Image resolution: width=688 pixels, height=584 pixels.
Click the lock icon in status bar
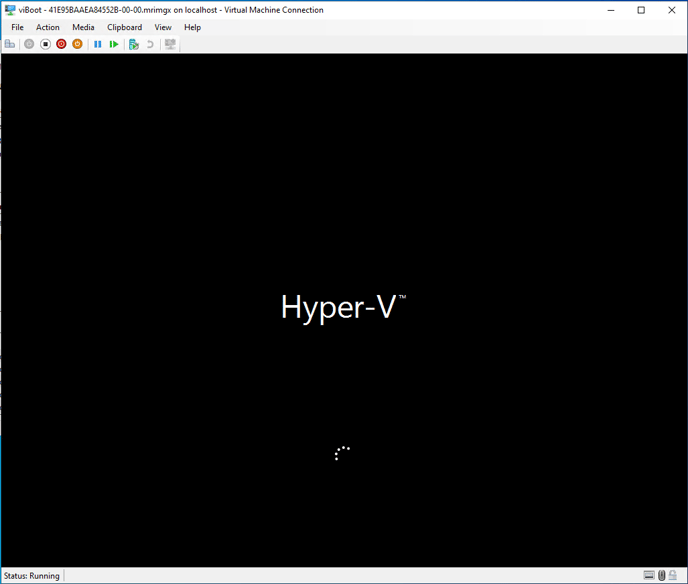[673, 575]
